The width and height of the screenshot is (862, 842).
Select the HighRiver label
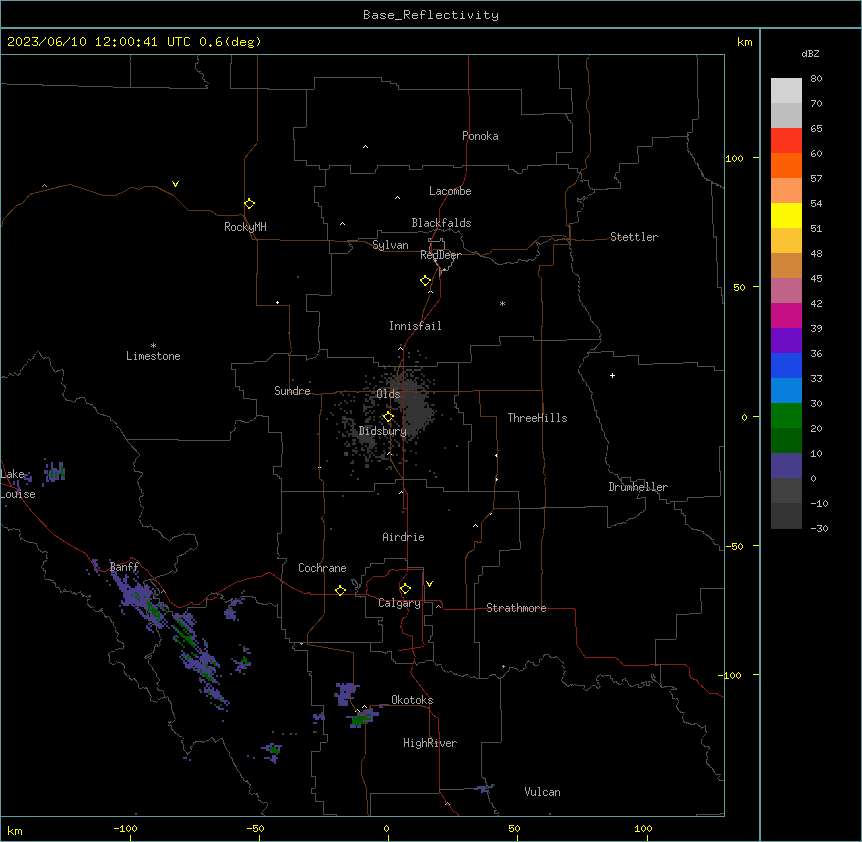pyautogui.click(x=430, y=743)
